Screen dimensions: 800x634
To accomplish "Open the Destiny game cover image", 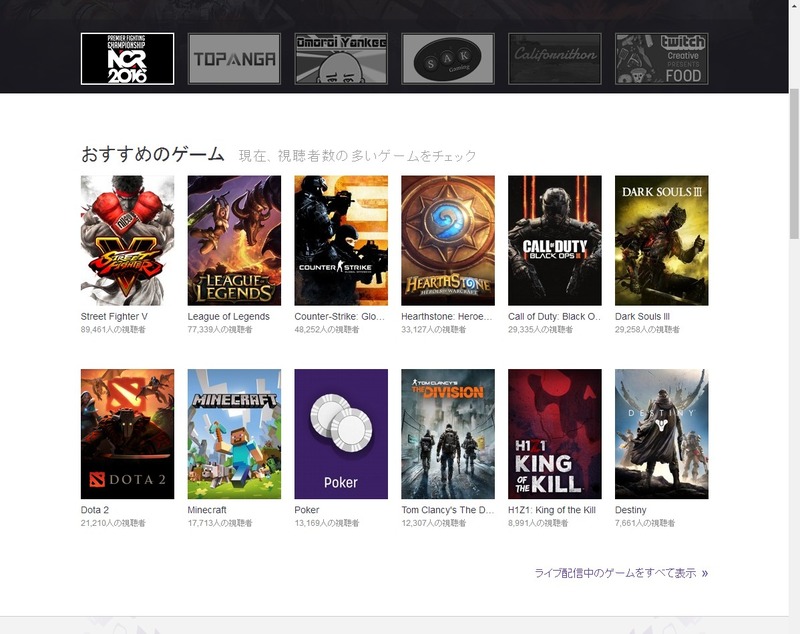I will (x=662, y=434).
